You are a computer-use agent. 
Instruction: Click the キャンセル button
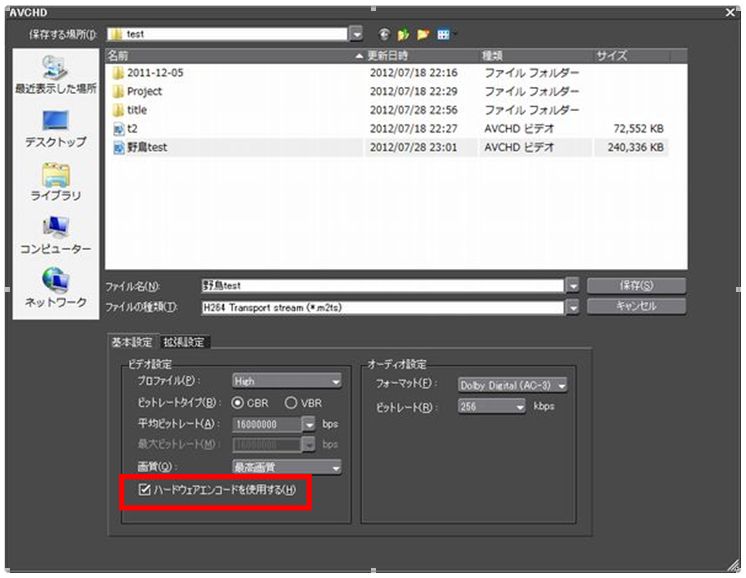pos(636,306)
